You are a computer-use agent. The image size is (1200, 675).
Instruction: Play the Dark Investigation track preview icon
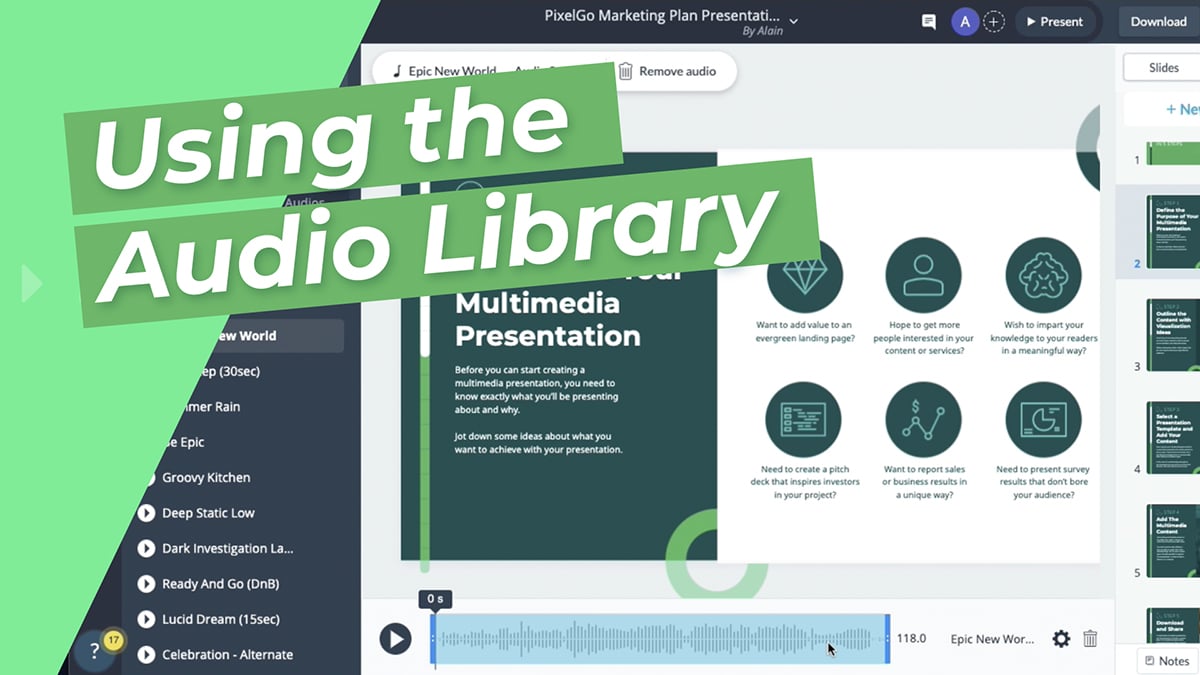[x=146, y=549]
